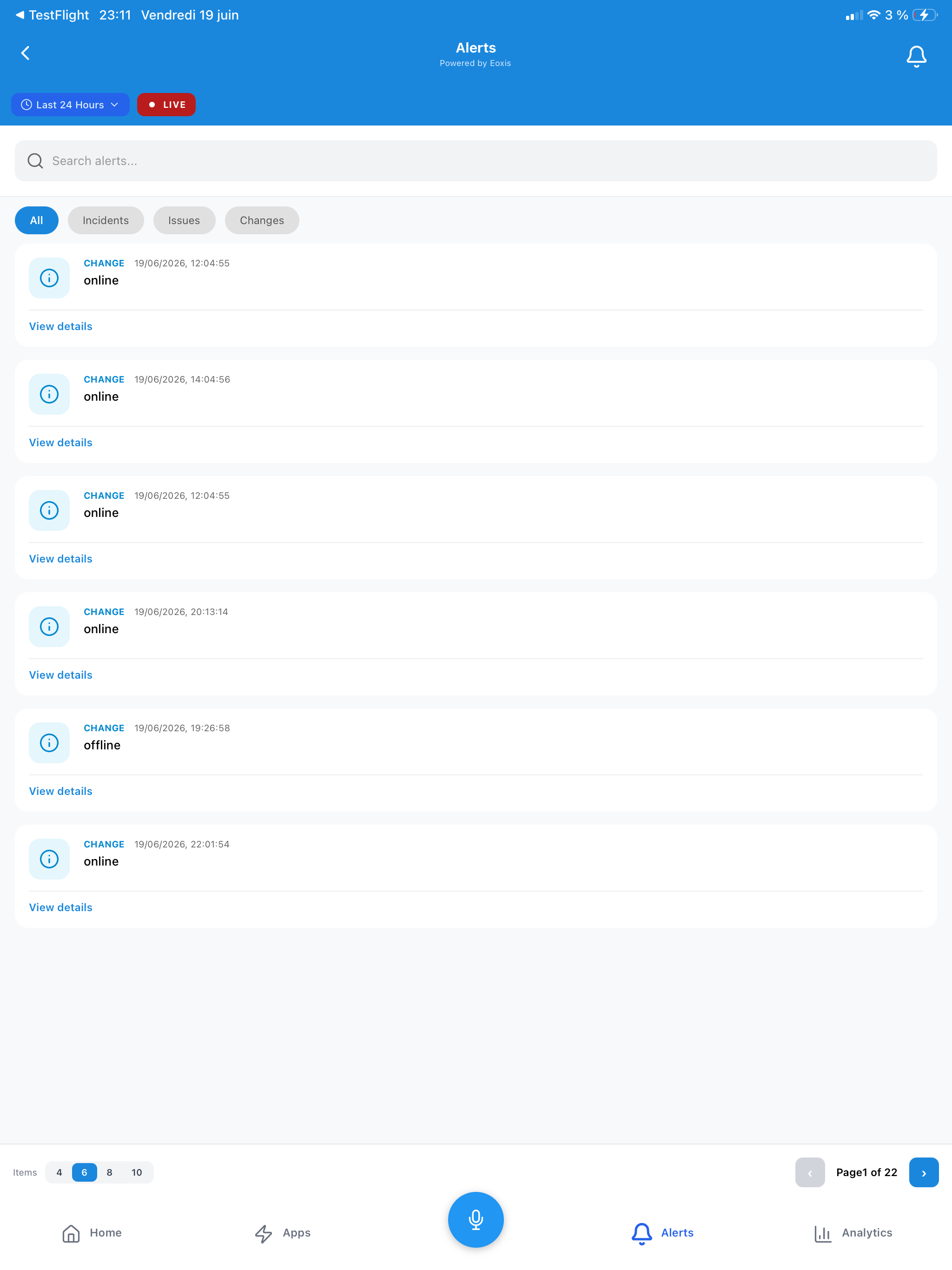Set items per page to 6
Viewport: 952px width, 1270px height.
click(85, 1172)
